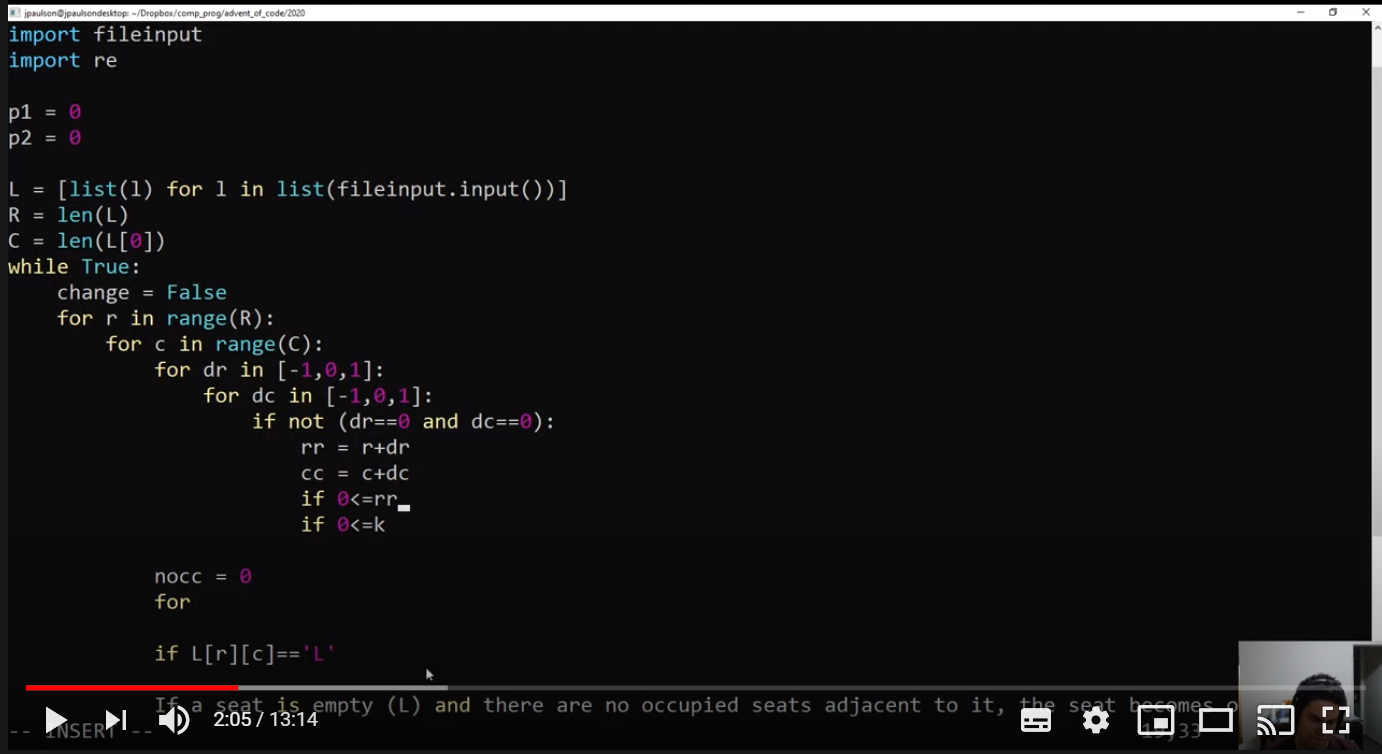Toggle subtitles on the video player
Viewport: 1382px width, 754px height.
pos(1036,720)
